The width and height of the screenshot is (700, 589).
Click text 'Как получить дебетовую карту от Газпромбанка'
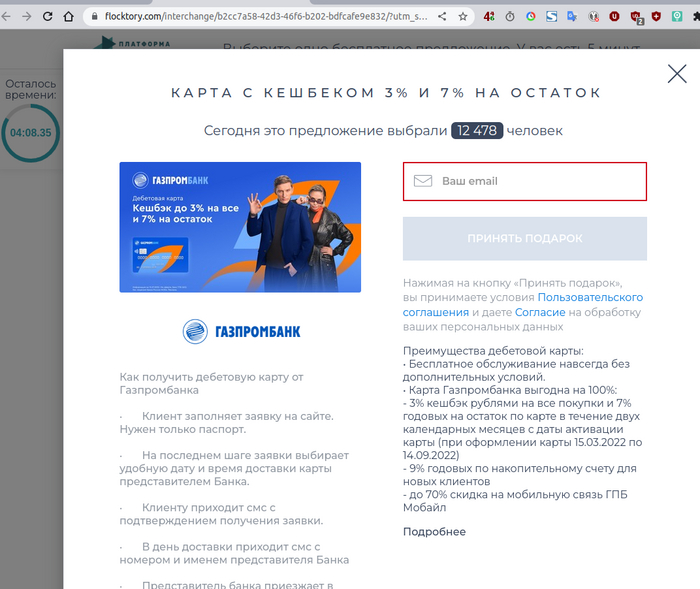(211, 384)
